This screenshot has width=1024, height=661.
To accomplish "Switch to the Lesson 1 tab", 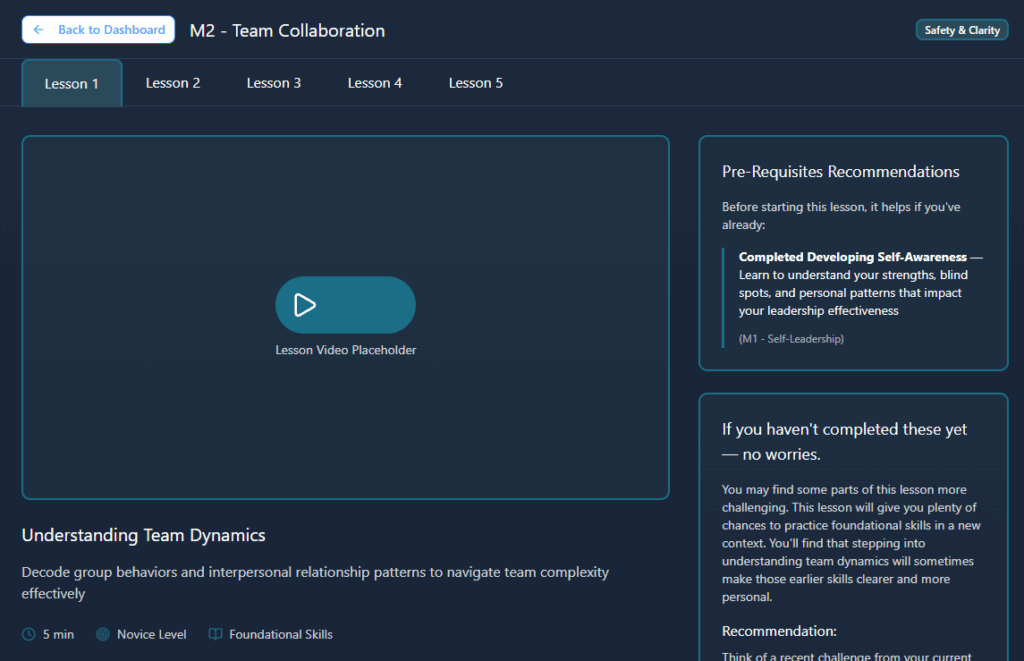I will click(x=72, y=84).
